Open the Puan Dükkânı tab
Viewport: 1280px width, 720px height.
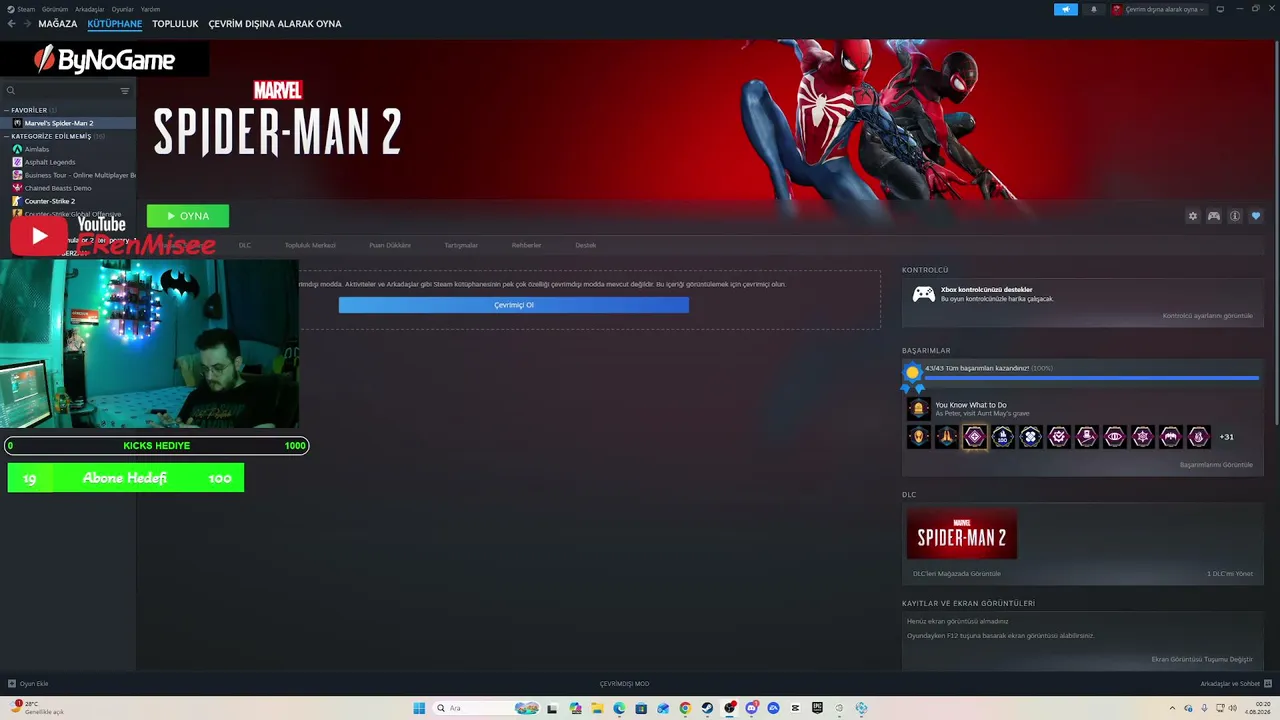[x=390, y=245]
